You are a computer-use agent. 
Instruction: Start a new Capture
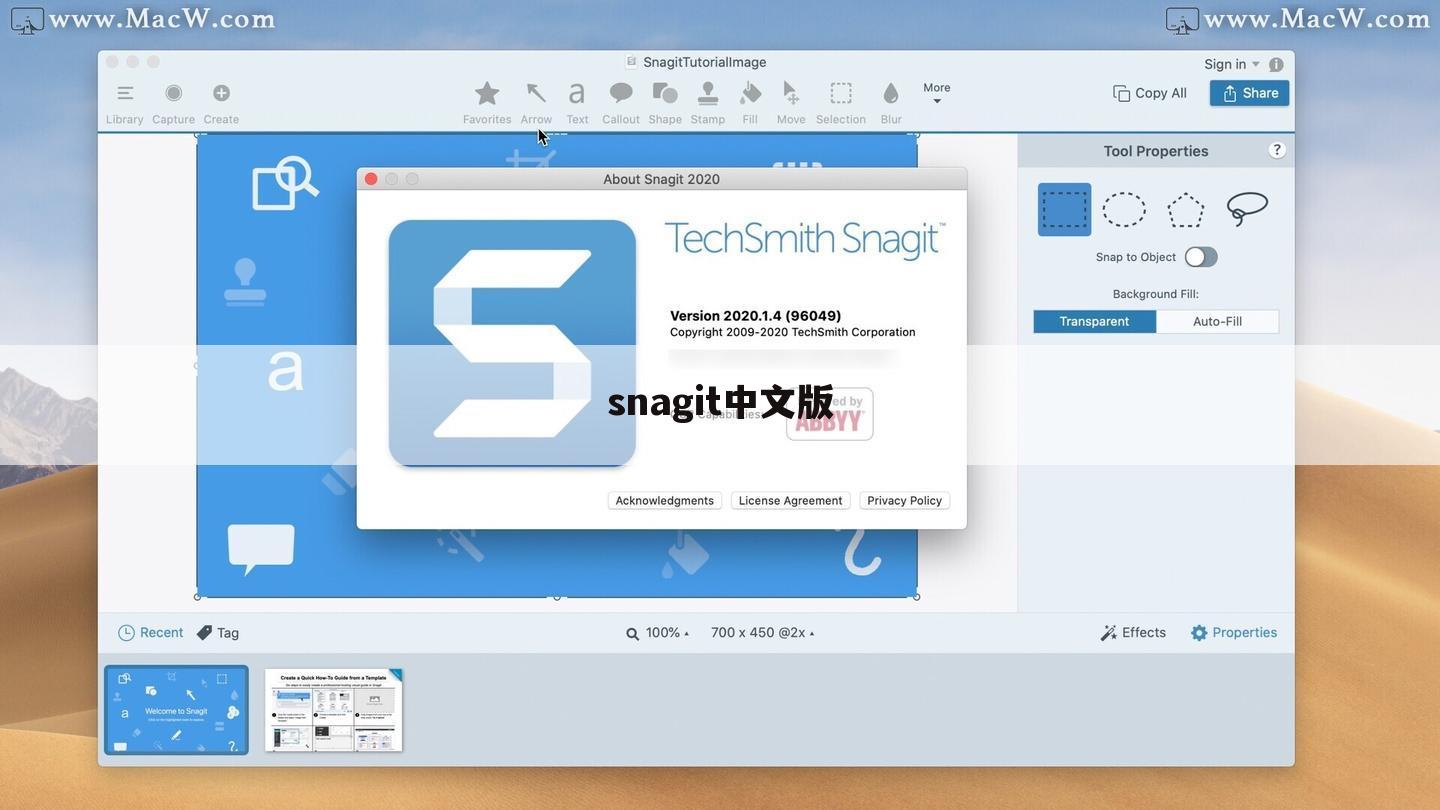coord(173,93)
